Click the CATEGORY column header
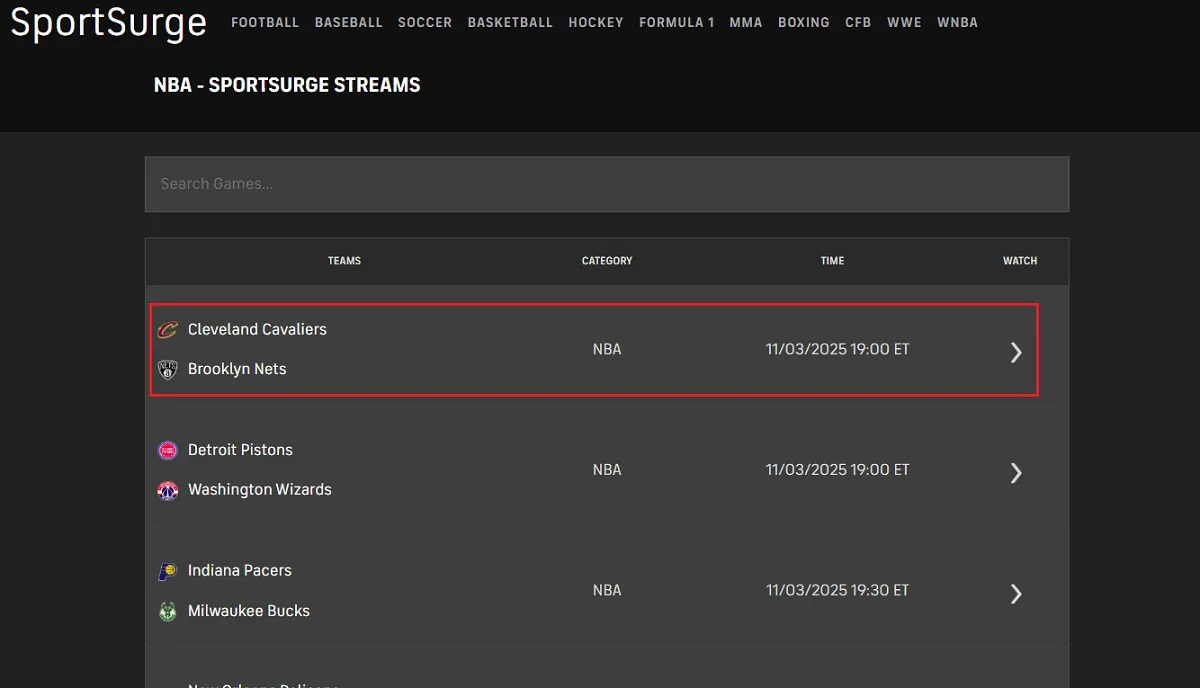The image size is (1200, 688). [x=607, y=261]
